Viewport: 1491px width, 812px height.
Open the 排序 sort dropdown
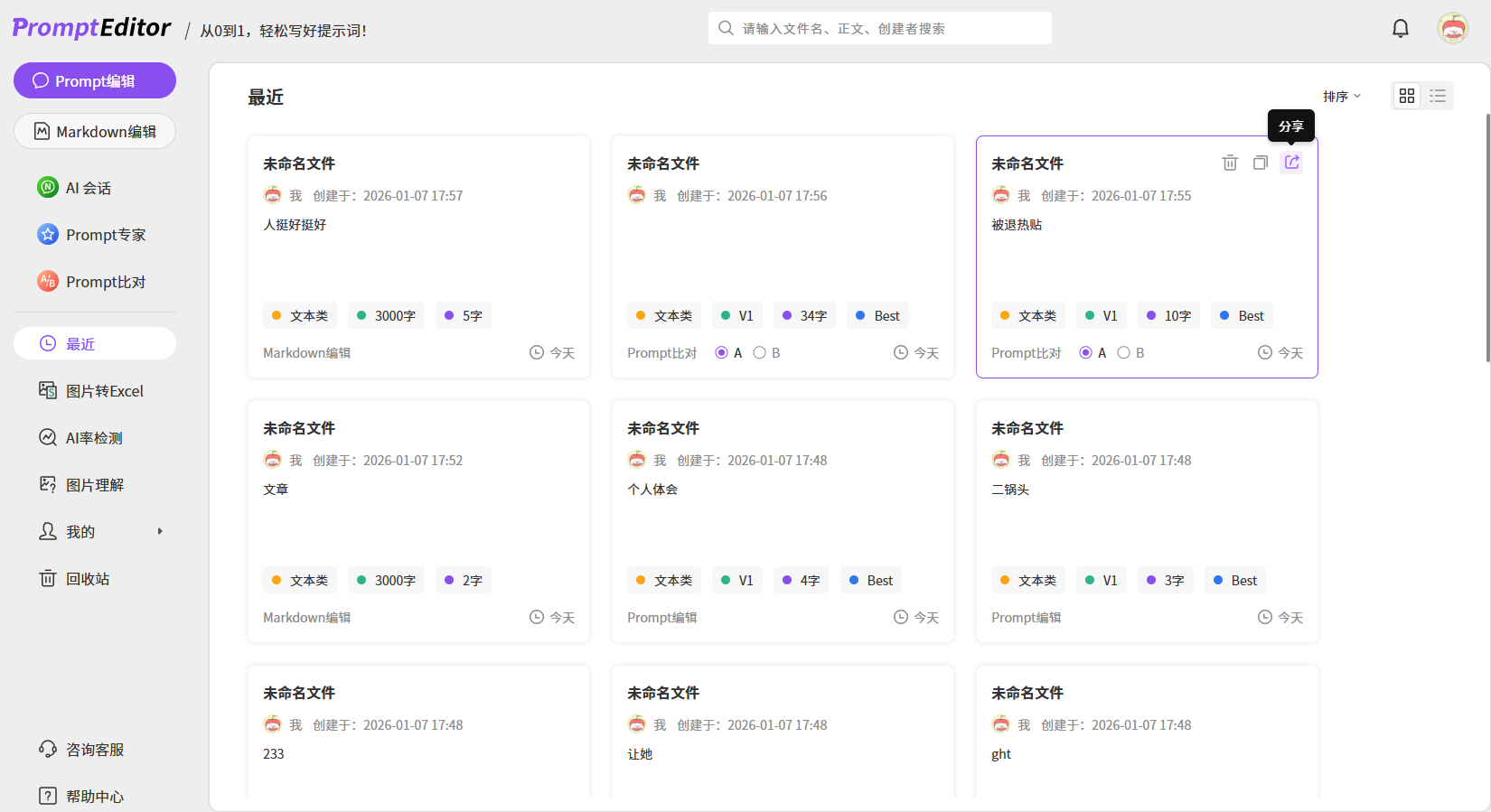[x=1342, y=97]
